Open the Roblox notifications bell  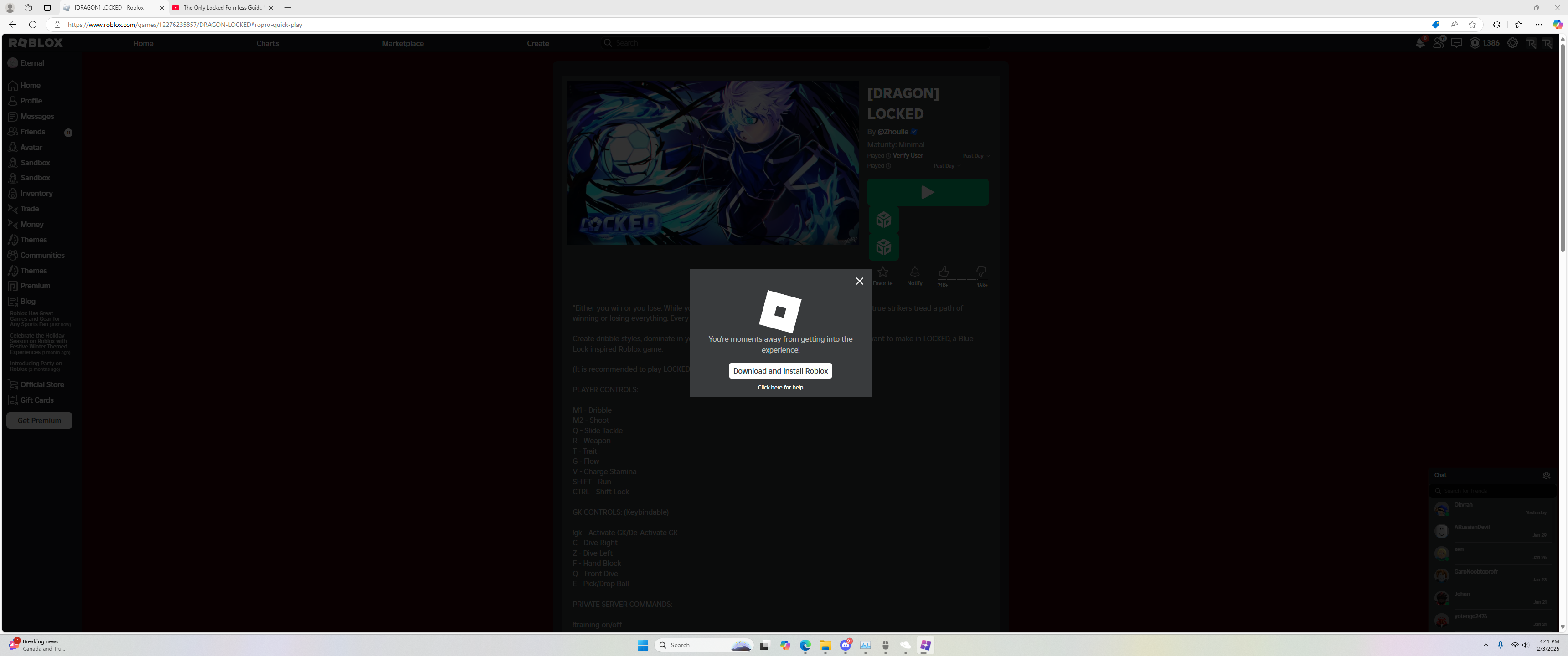coord(1419,43)
